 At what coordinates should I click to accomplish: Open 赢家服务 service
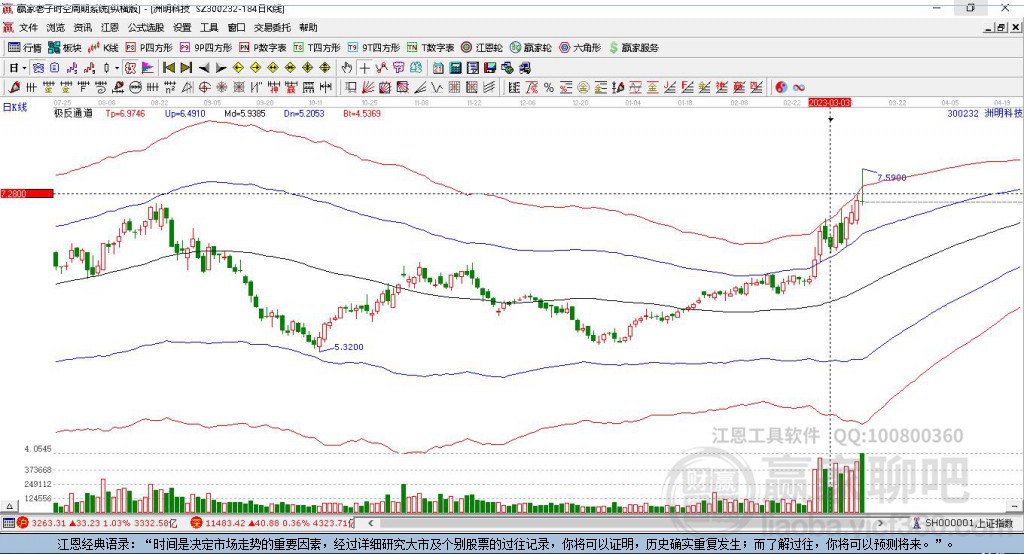pos(633,48)
